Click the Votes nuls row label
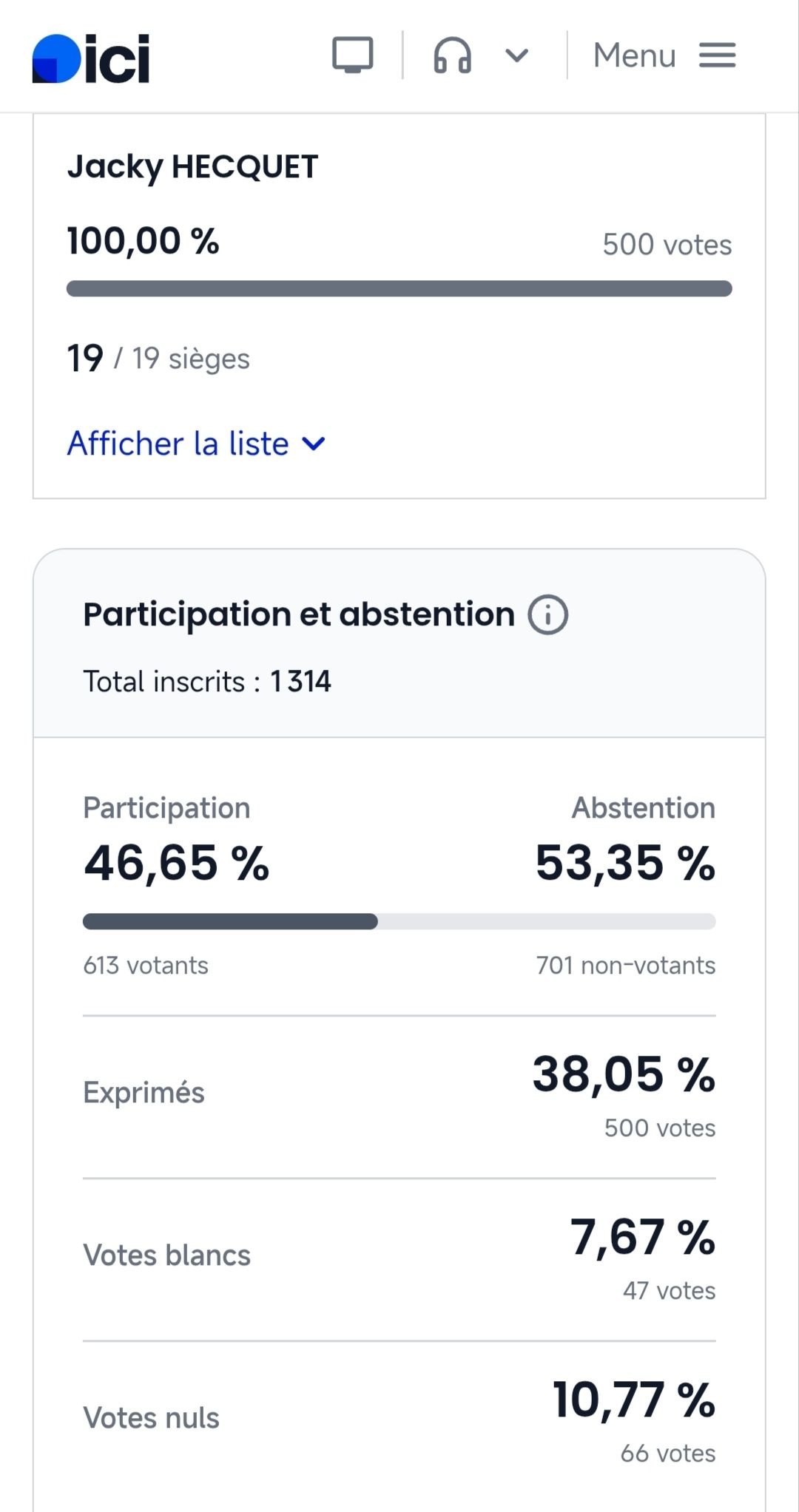Viewport: 799px width, 1512px height. pyautogui.click(x=151, y=1418)
